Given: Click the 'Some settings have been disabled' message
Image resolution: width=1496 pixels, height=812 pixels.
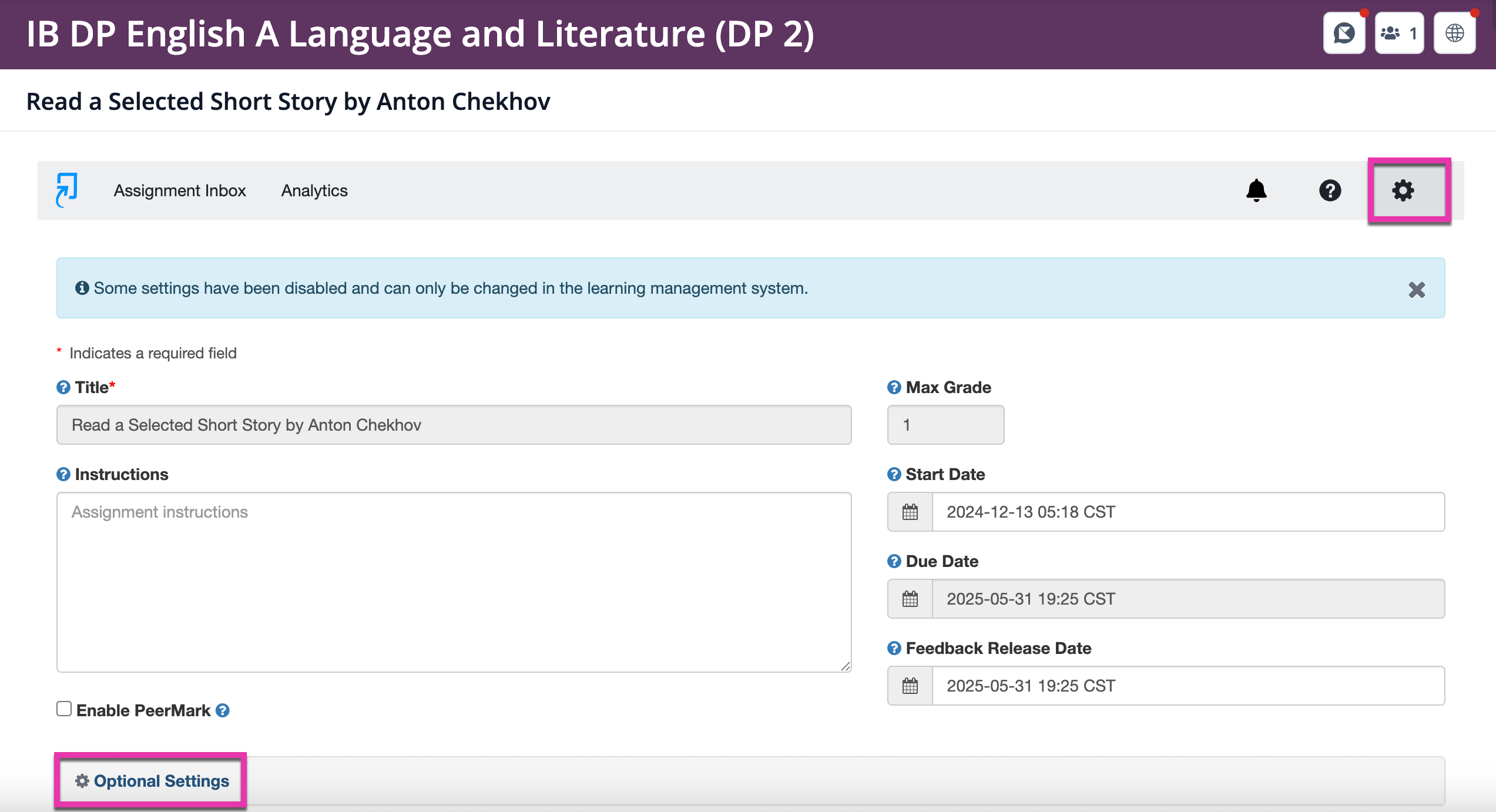Looking at the screenshot, I should (451, 288).
